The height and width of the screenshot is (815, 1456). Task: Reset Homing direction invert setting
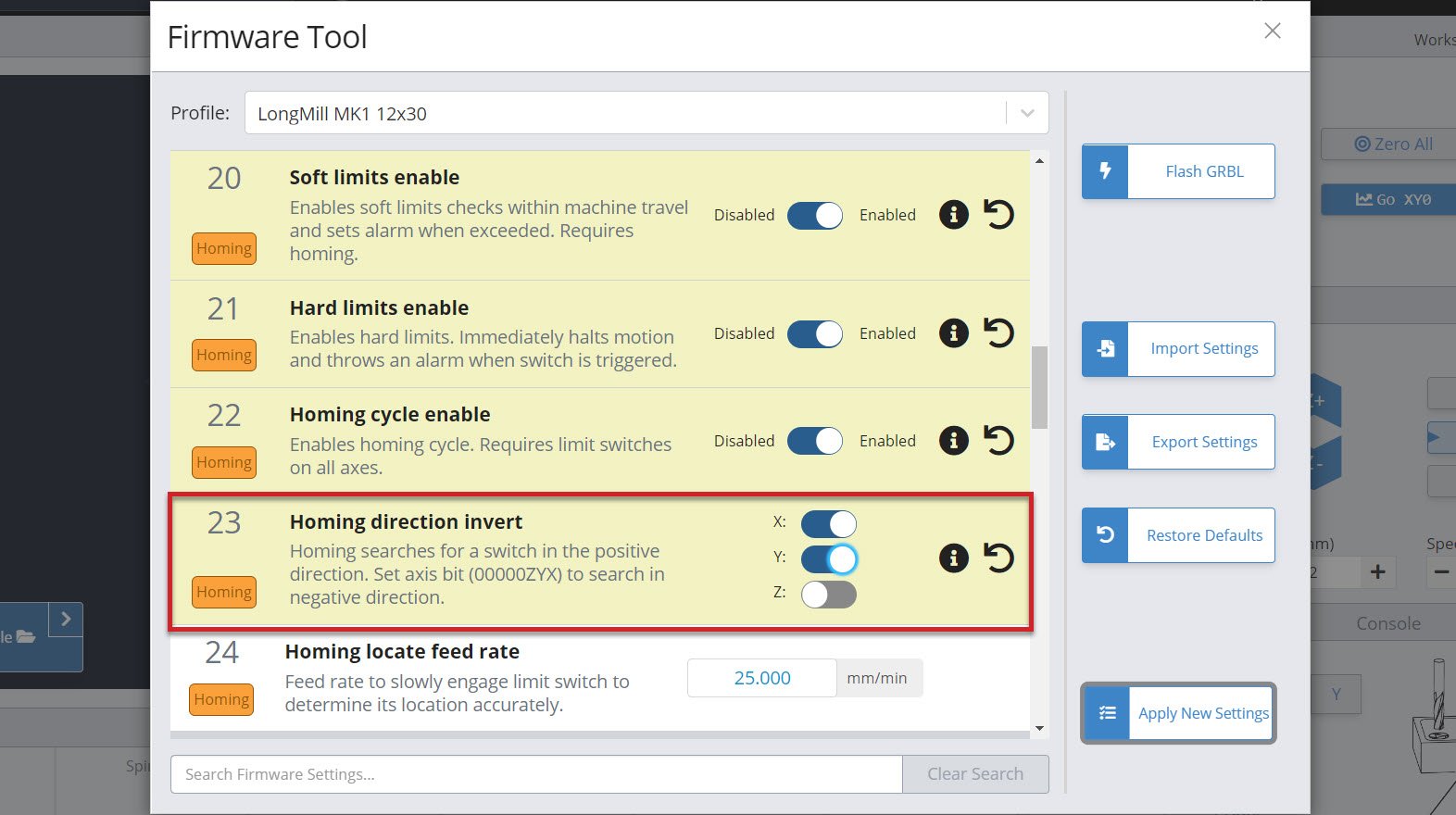[x=998, y=558]
